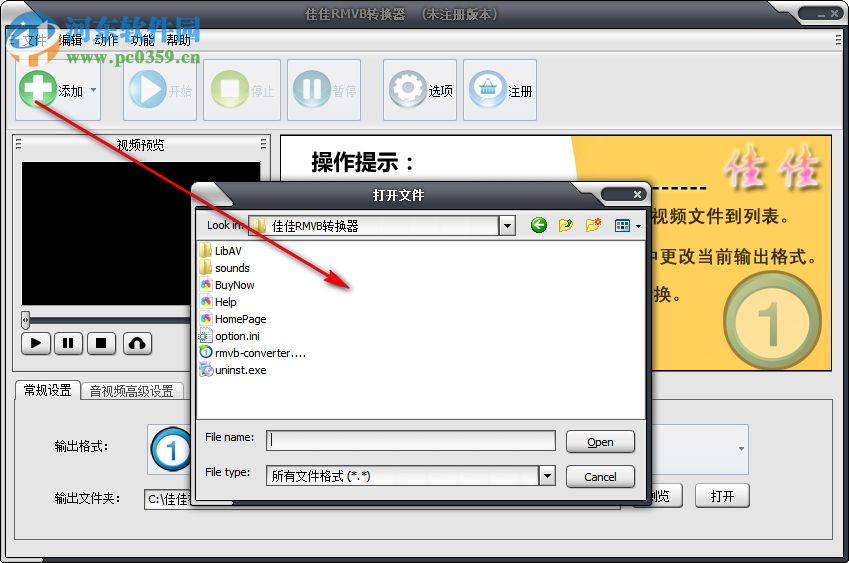This screenshot has height=563, width=849.
Task: Click the File name input field
Action: click(x=411, y=440)
